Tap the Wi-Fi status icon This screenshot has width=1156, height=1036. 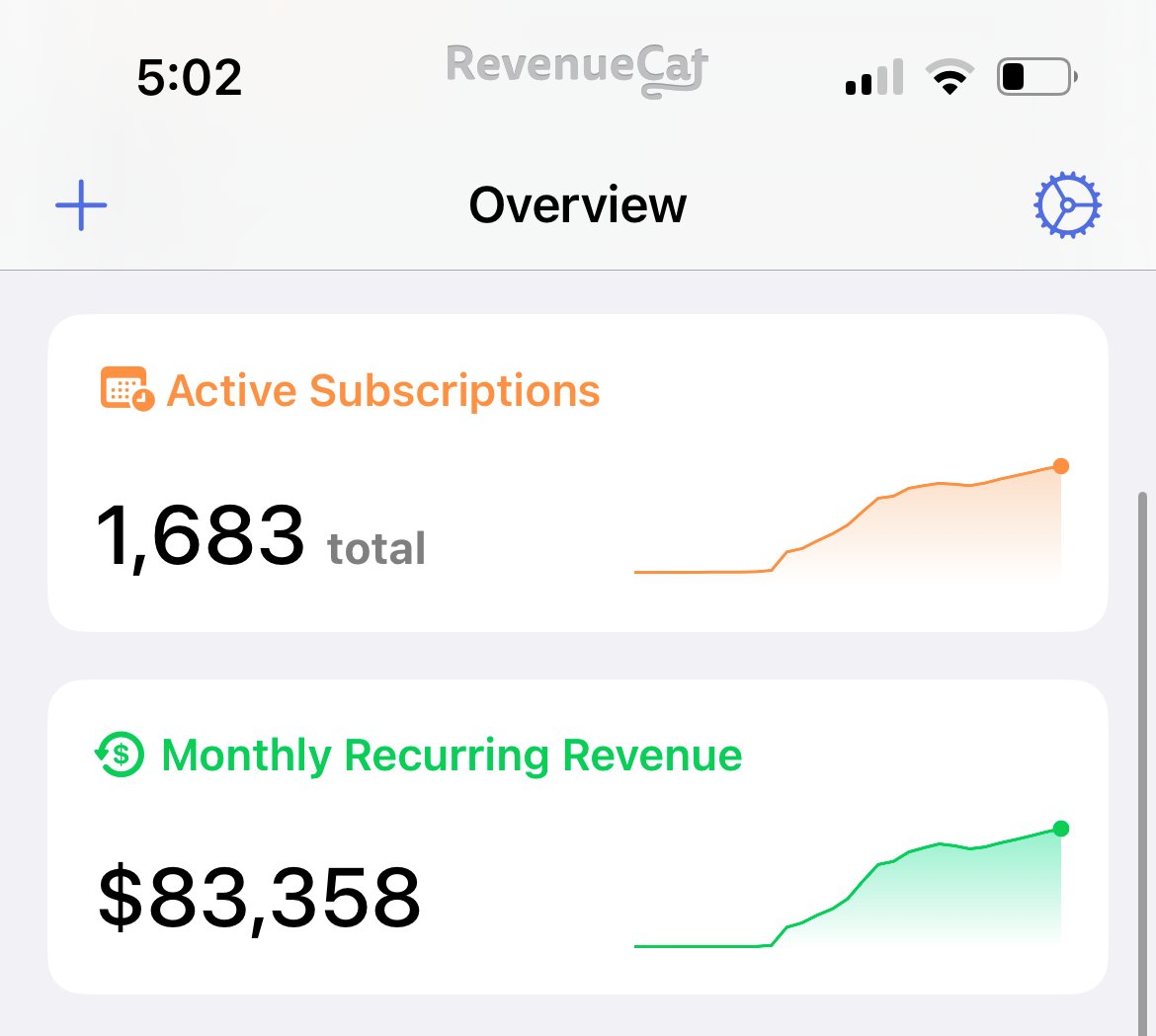(950, 77)
